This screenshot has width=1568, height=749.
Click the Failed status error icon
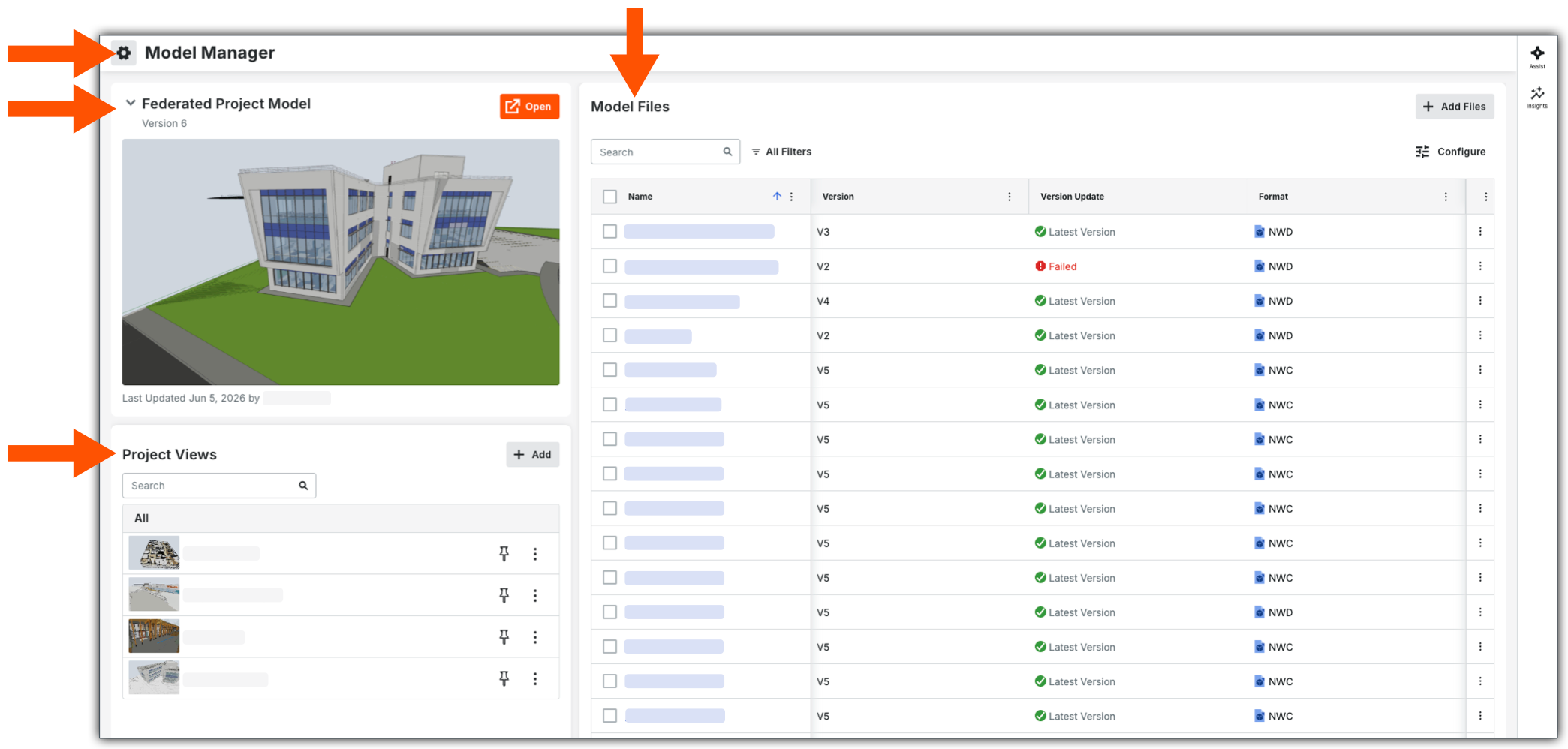point(1040,266)
